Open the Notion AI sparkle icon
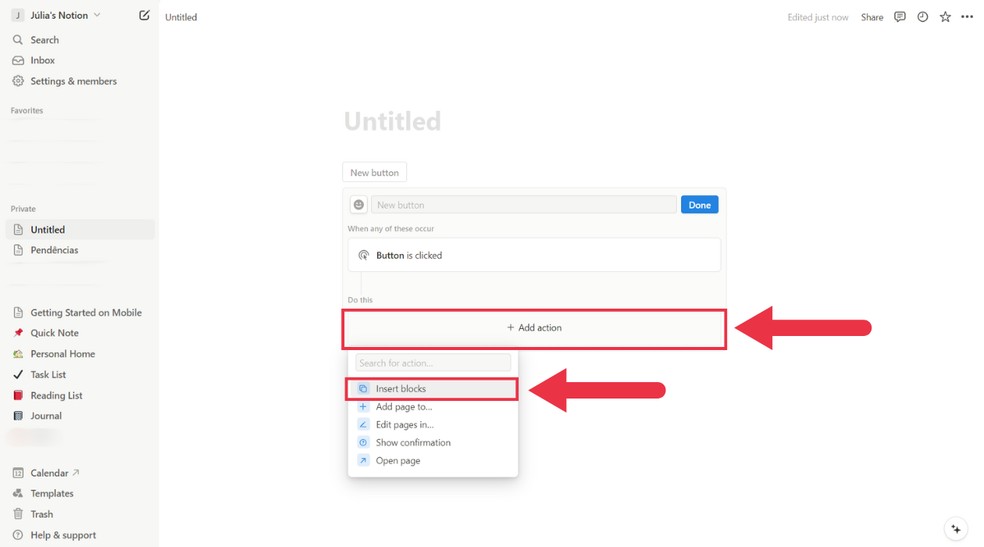The width and height of the screenshot is (984, 547). [x=956, y=529]
